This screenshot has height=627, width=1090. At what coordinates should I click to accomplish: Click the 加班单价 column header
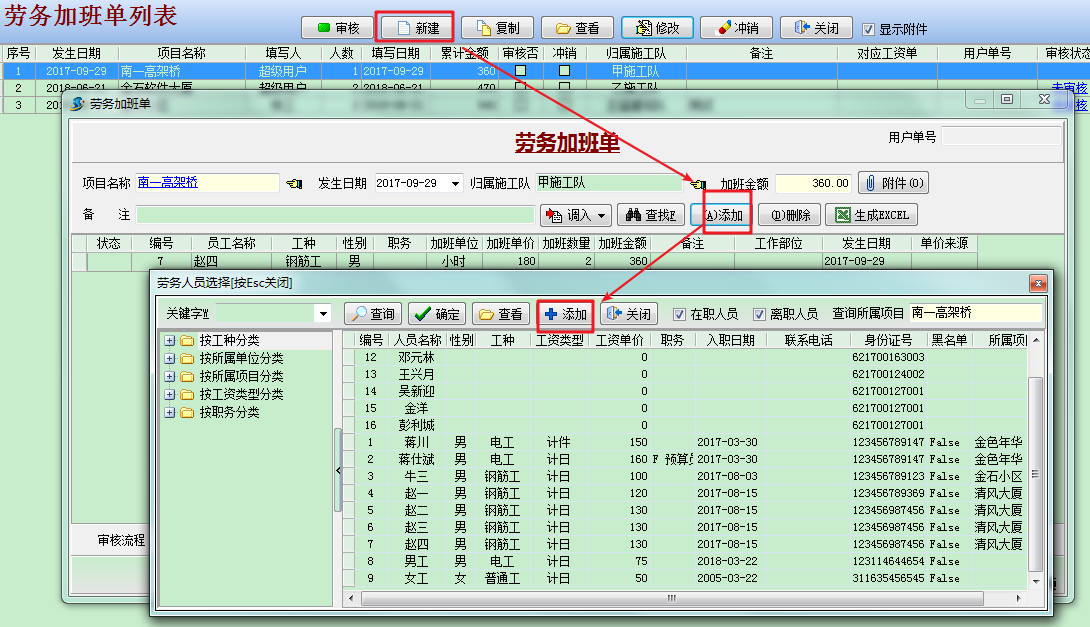coord(510,243)
